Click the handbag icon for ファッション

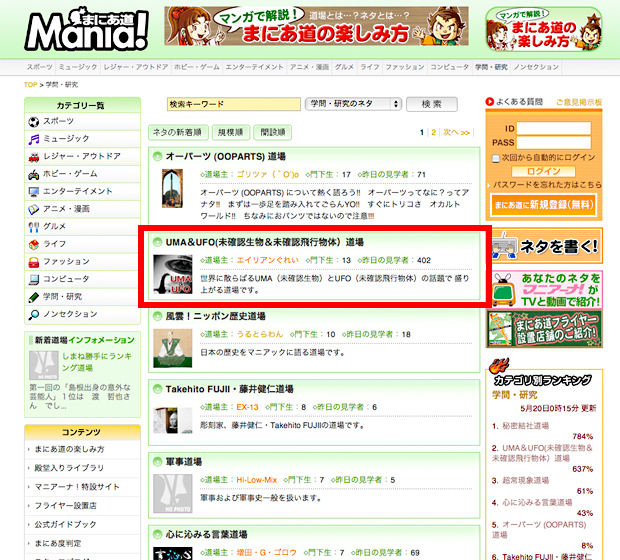(x=34, y=261)
